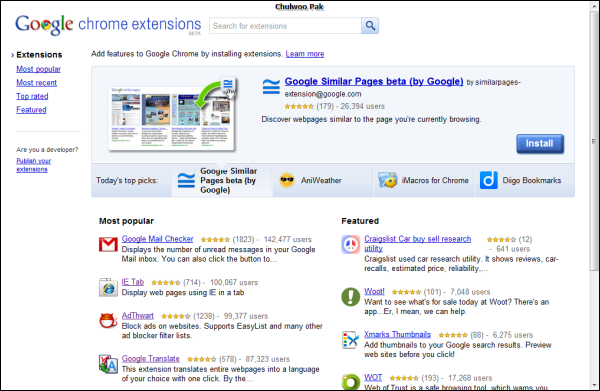This screenshot has height=391, width=600.
Task: Open Publish your extensions link
Action: pos(33,165)
